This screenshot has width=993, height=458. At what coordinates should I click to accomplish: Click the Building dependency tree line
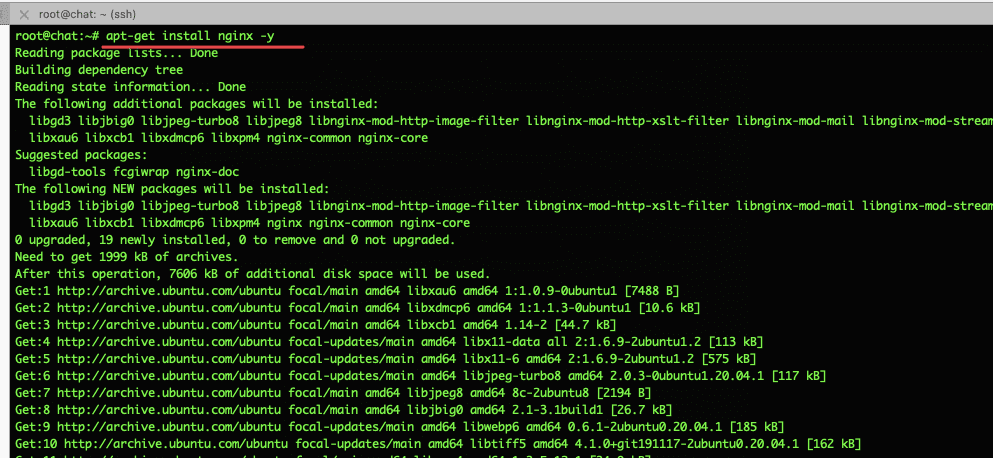pos(99,70)
